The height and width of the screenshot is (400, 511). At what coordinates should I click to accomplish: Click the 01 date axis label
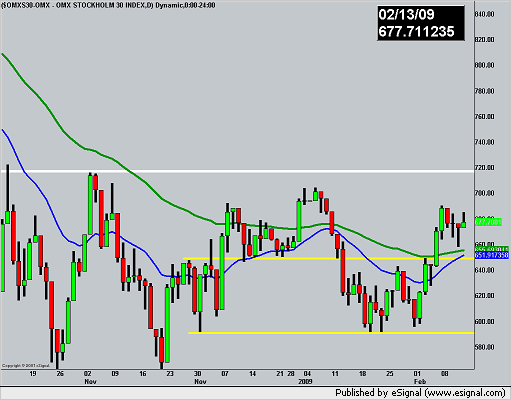click(417, 374)
